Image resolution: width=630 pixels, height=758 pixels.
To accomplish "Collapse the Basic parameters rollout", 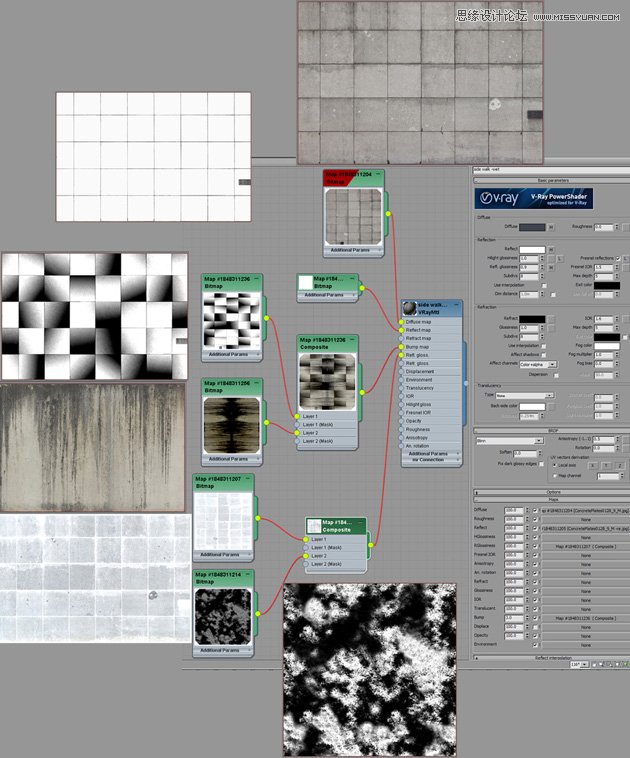I will point(551,180).
